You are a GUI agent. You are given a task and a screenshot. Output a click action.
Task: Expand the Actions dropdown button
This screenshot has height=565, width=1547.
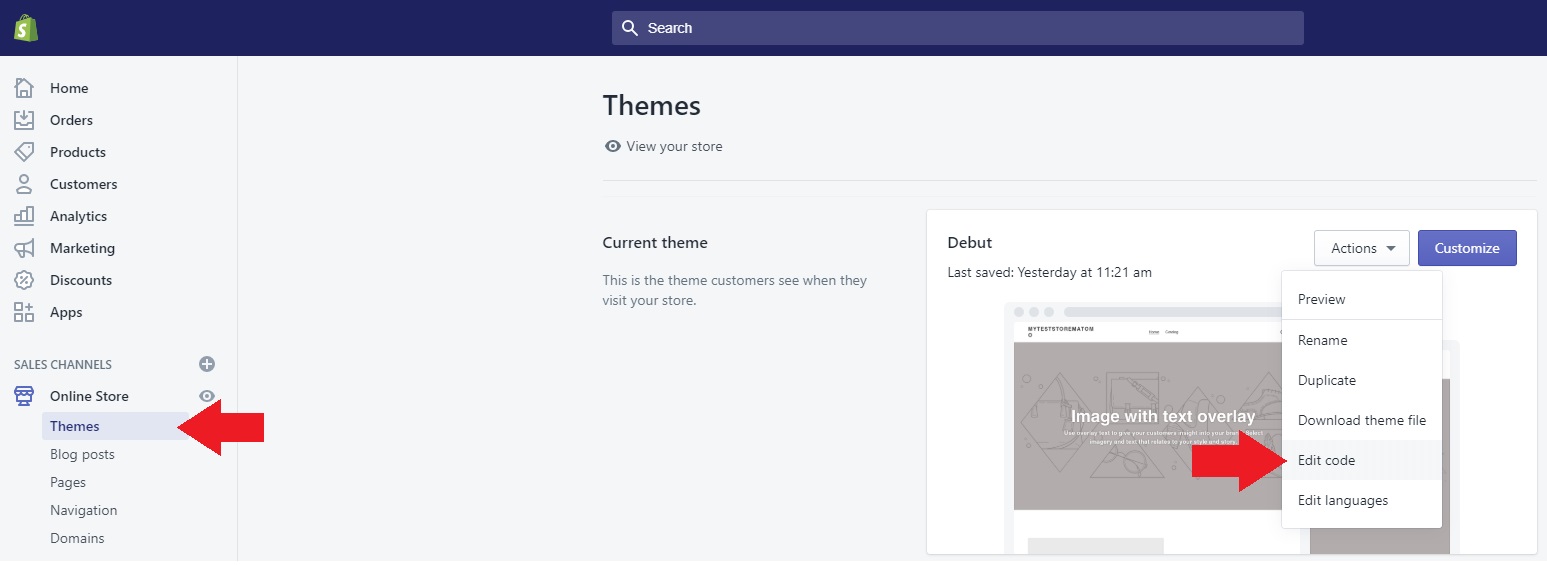tap(1361, 248)
